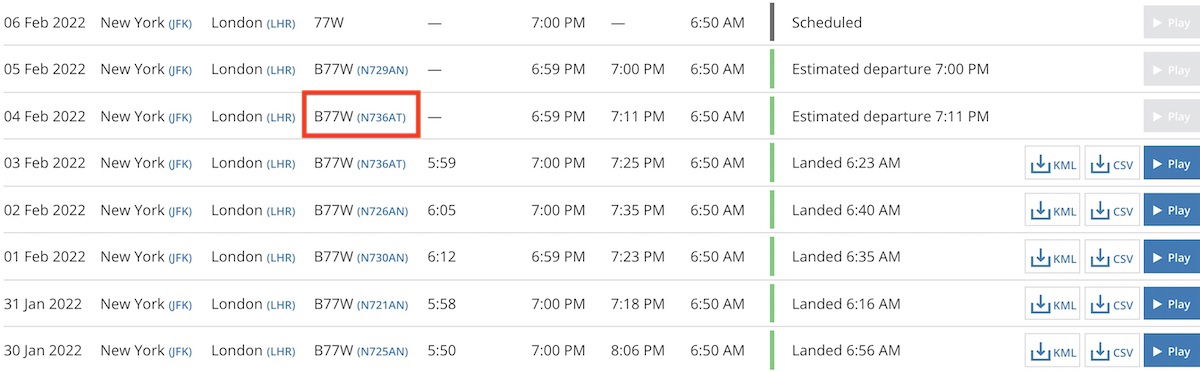Open LHR airport link in 30 Jan row
The width and height of the screenshot is (1200, 372).
281,352
